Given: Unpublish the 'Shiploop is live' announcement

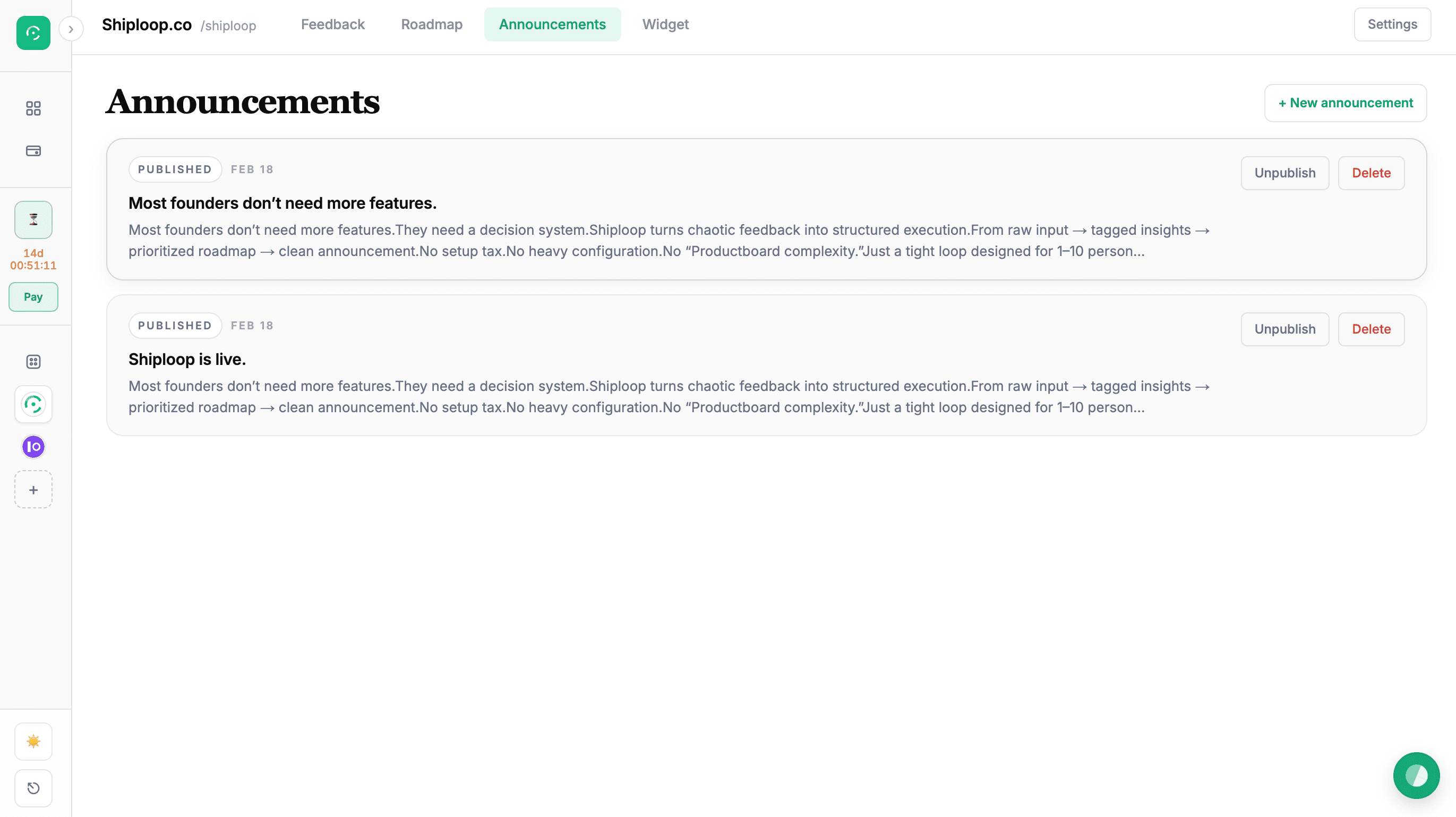Looking at the screenshot, I should [1284, 328].
